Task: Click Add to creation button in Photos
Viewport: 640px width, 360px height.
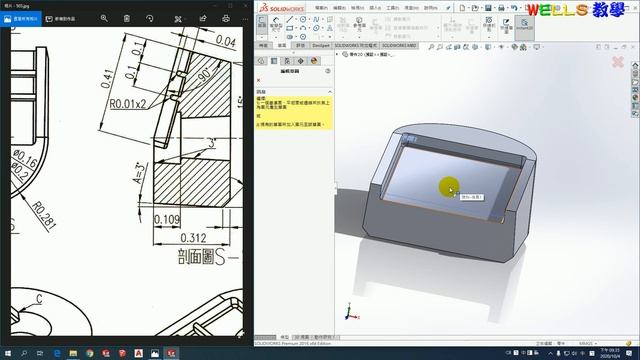Action: coord(60,19)
